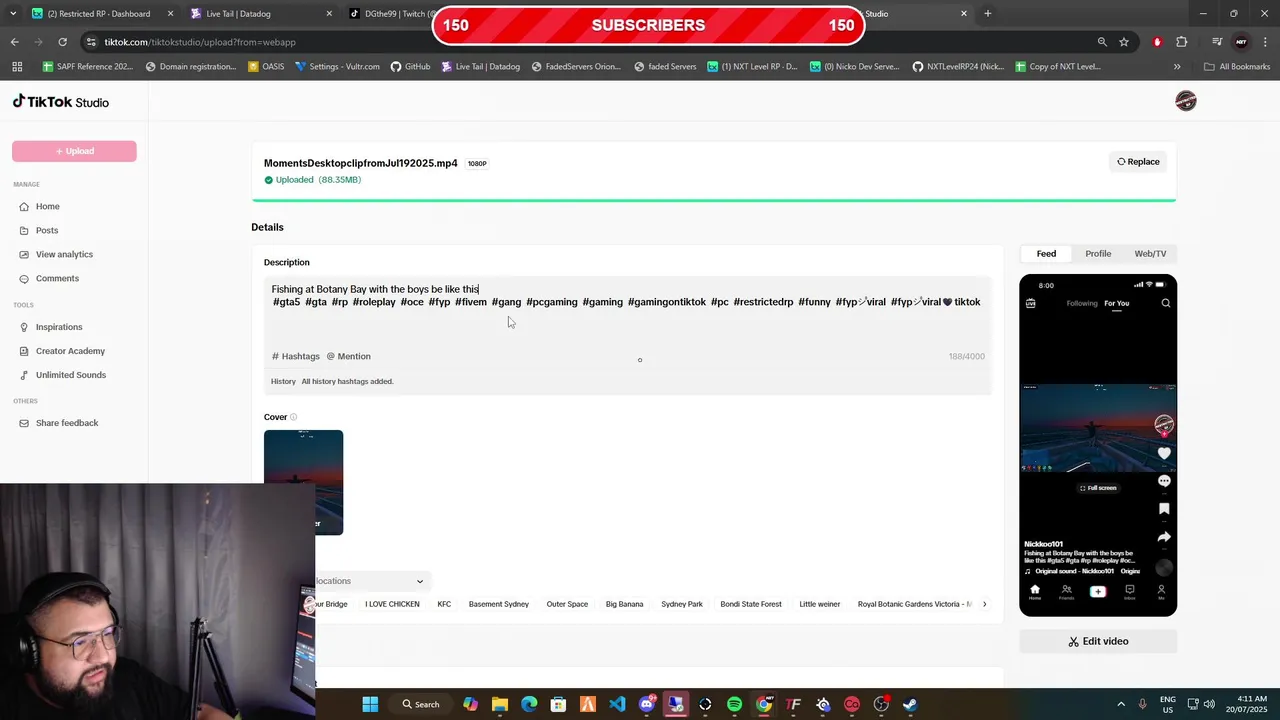
Task: Open Windows taskbar Search box
Action: pos(421,704)
